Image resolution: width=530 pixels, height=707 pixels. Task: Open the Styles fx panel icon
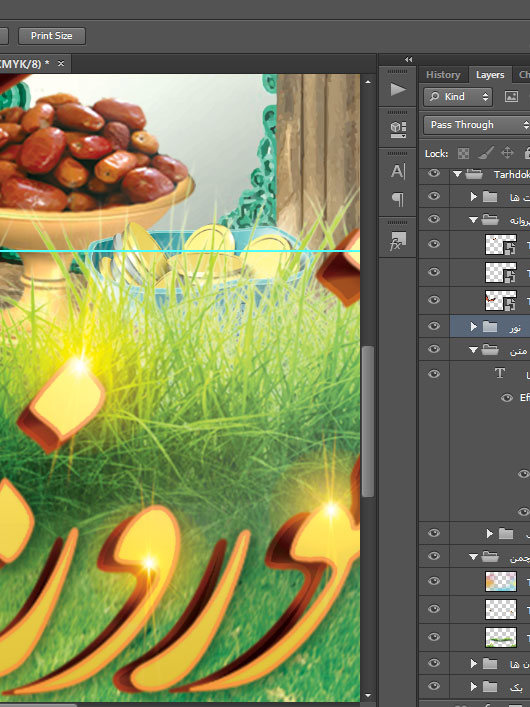pyautogui.click(x=398, y=241)
